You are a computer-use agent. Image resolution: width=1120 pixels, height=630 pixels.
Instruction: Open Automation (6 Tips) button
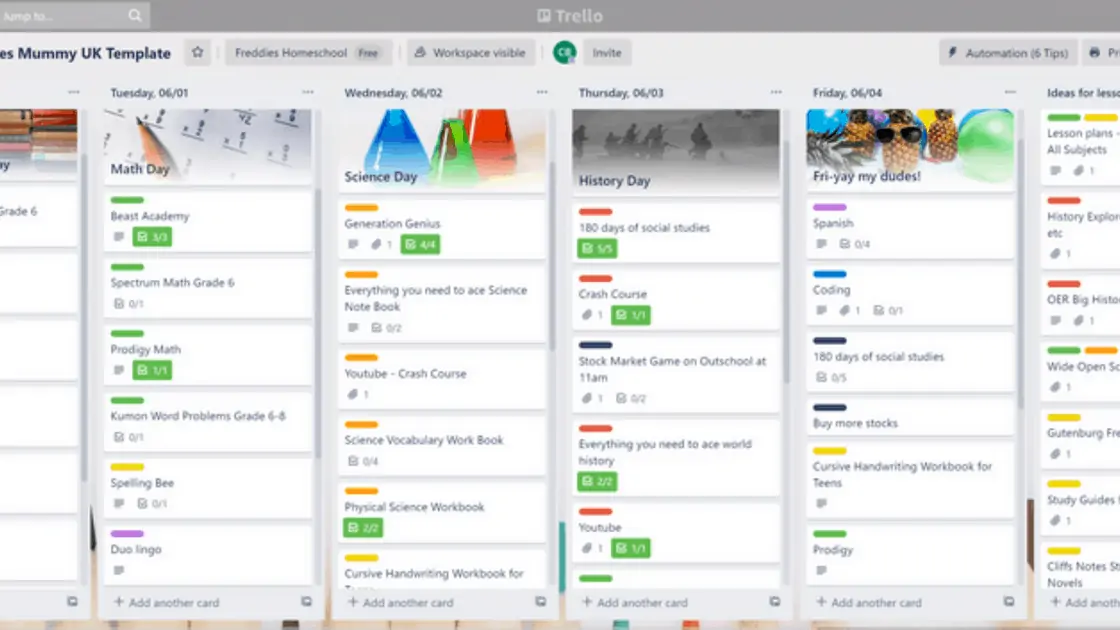(x=1007, y=53)
